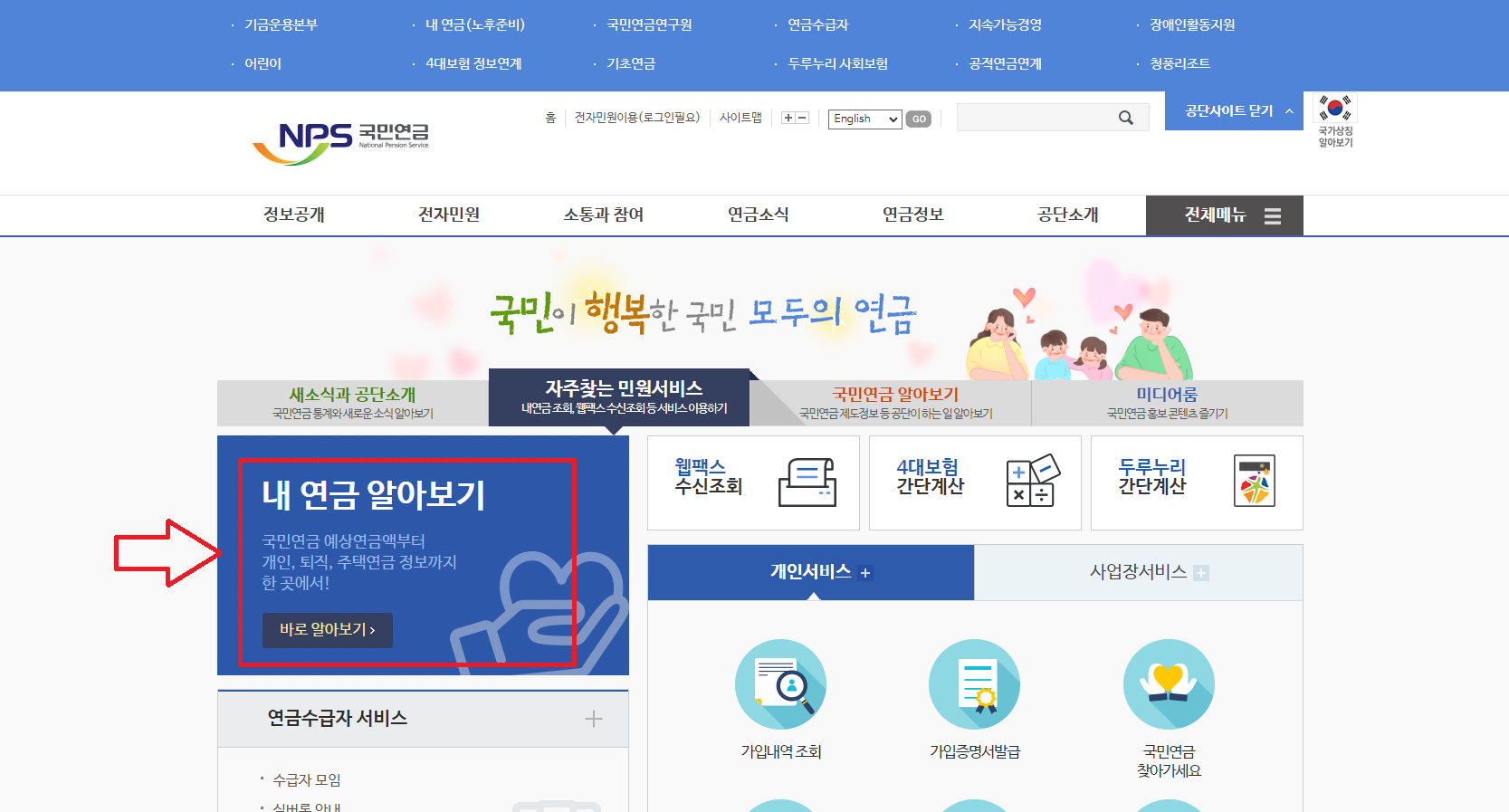This screenshot has height=812, width=1509.
Task: Open the 두루누리 사회보험 link
Action: (837, 64)
